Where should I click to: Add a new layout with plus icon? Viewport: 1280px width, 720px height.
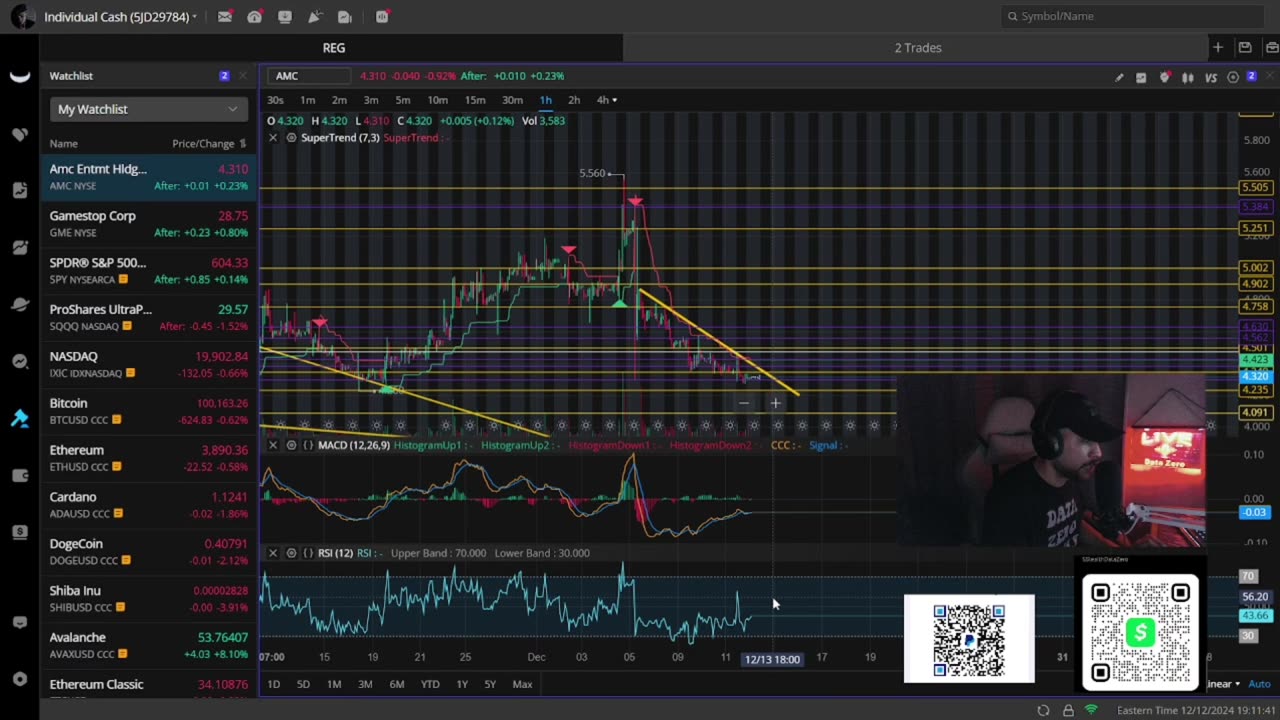(1218, 47)
